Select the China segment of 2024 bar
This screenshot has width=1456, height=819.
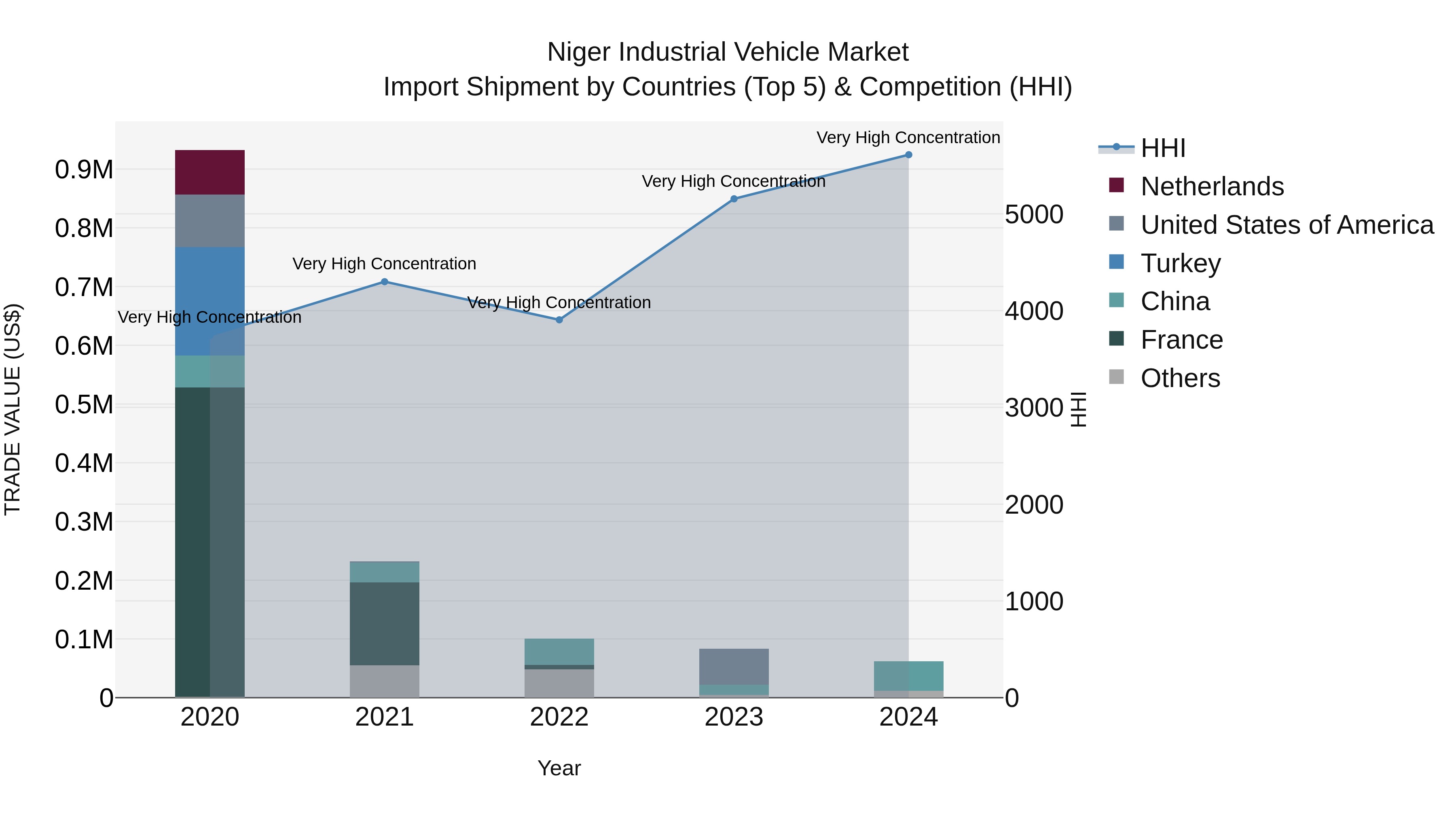pyautogui.click(x=908, y=676)
